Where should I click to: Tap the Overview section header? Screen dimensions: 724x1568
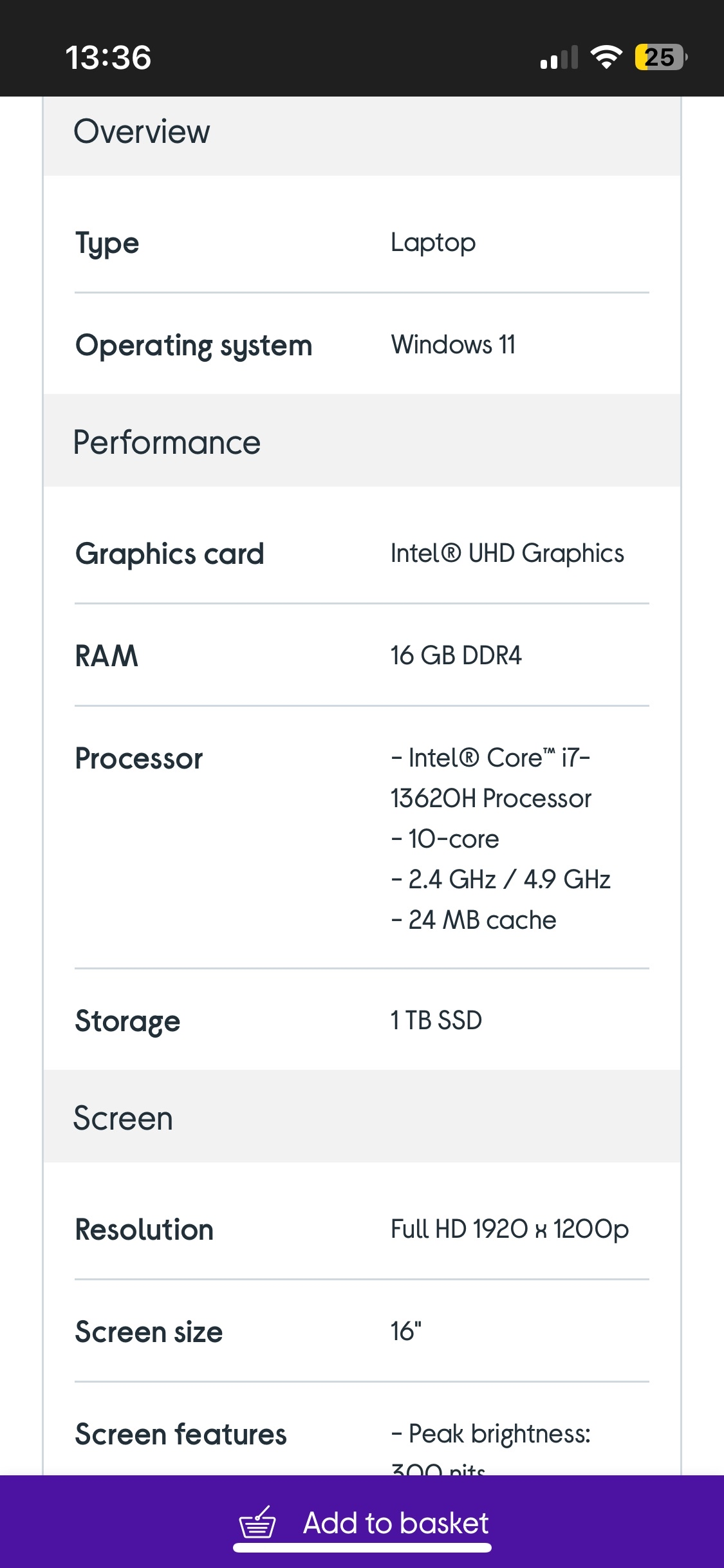pyautogui.click(x=142, y=132)
